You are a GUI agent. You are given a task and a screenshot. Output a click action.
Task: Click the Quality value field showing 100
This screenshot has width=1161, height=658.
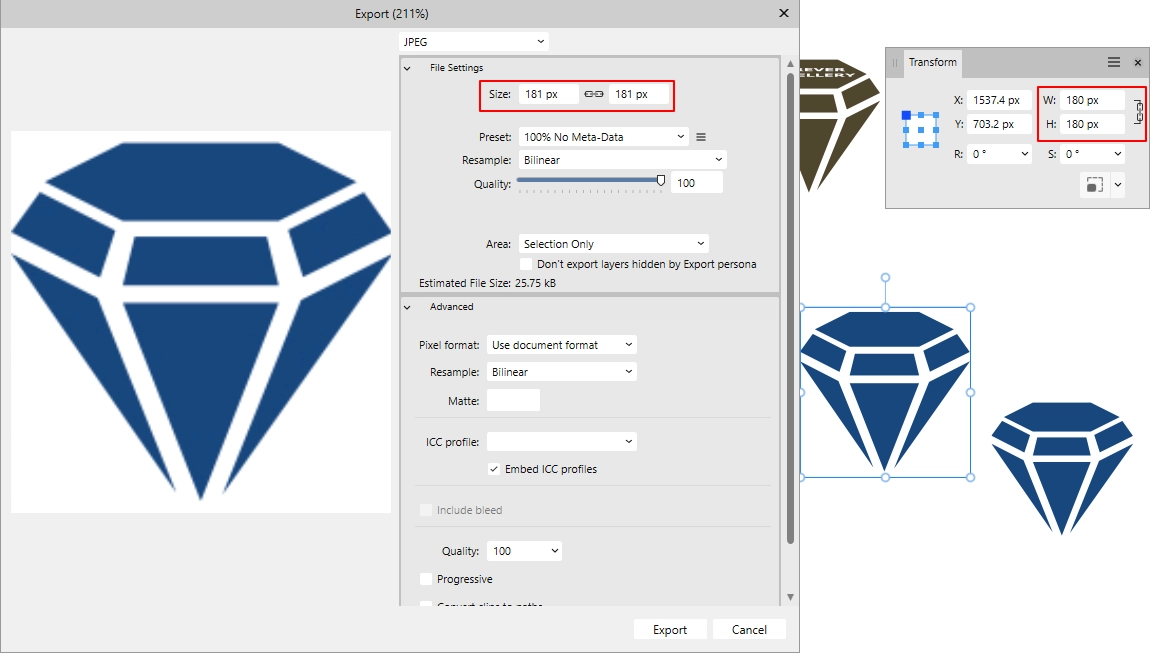click(696, 183)
